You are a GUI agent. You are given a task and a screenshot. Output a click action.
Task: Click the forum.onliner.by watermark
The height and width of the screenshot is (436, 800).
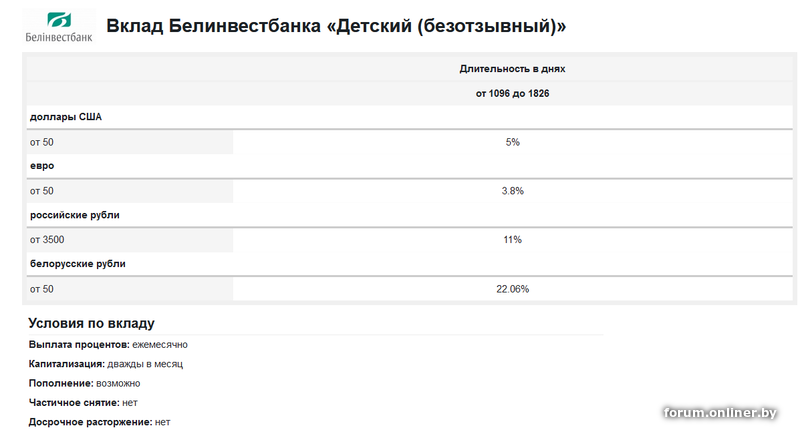tap(720, 413)
